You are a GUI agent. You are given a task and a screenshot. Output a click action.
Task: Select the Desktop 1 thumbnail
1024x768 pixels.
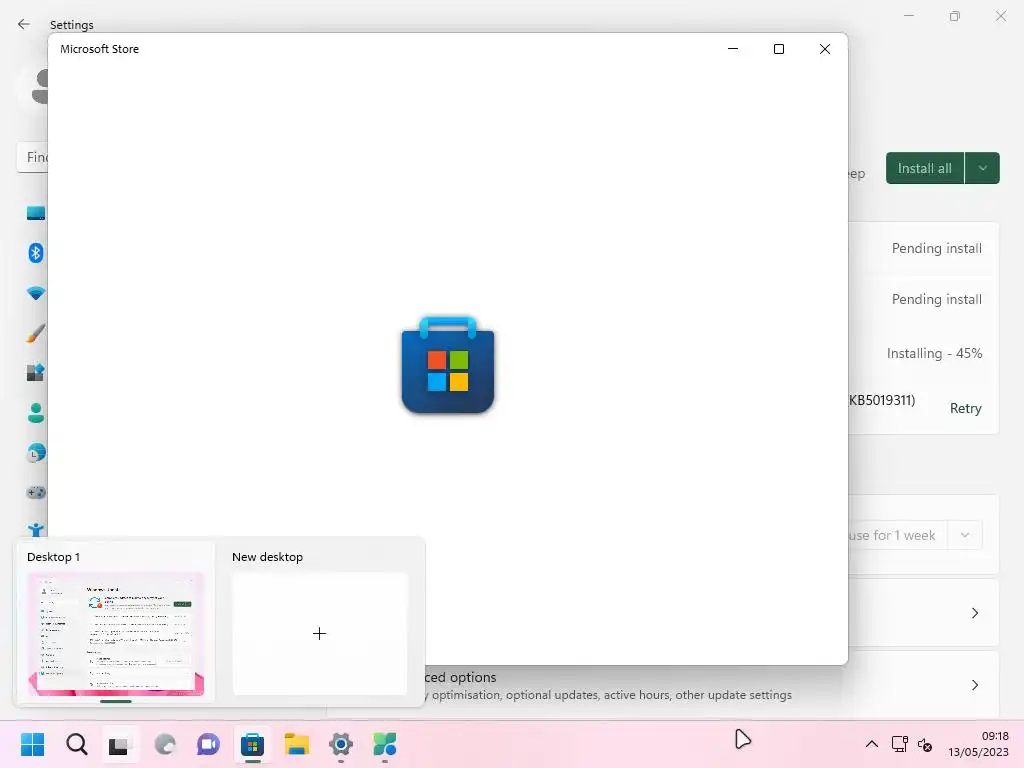click(x=116, y=633)
